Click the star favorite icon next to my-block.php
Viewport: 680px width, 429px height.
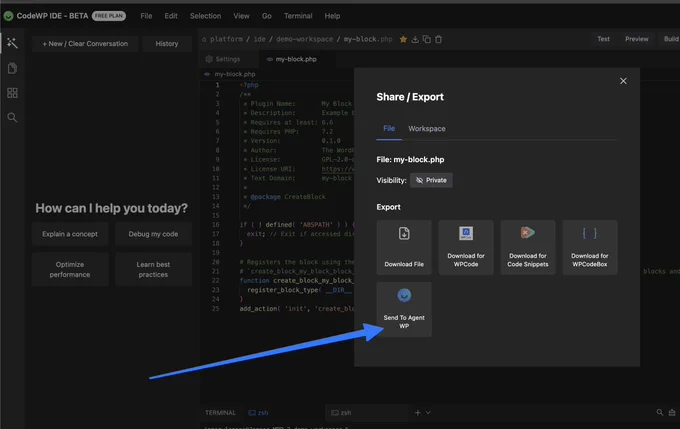pos(403,39)
